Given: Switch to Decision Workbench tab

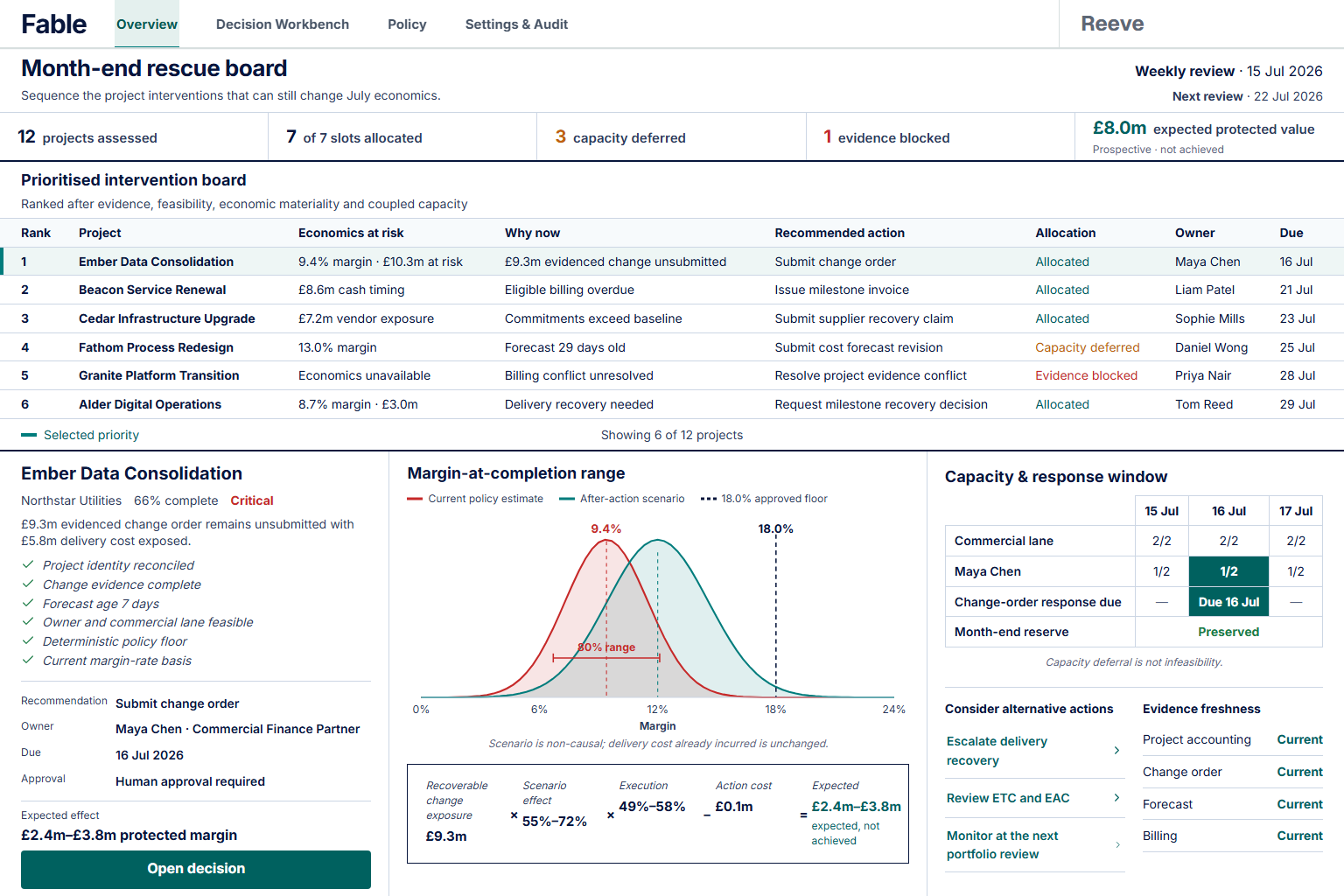Looking at the screenshot, I should 283,24.
